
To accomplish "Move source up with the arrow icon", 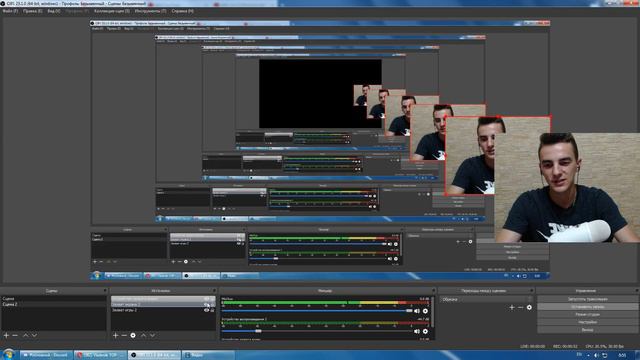I will coord(143,335).
